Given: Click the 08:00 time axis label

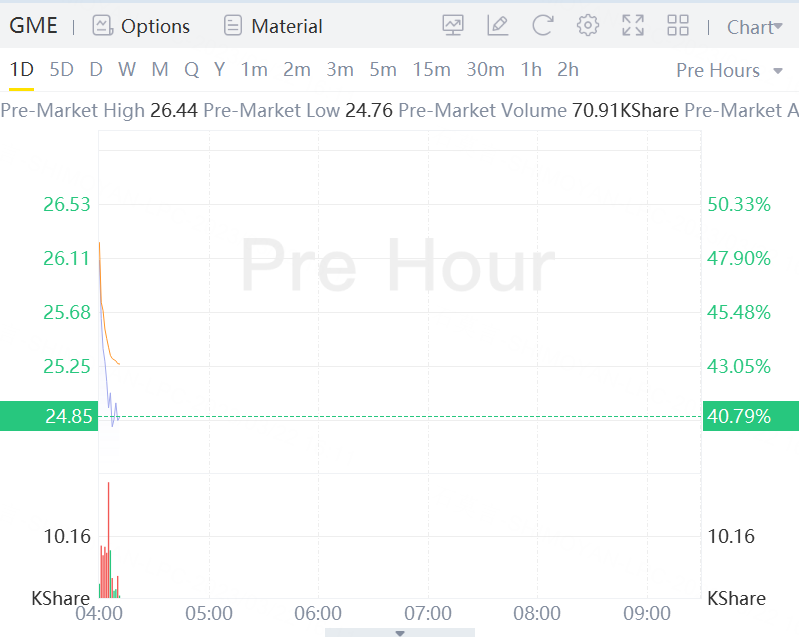Looking at the screenshot, I should [537, 613].
